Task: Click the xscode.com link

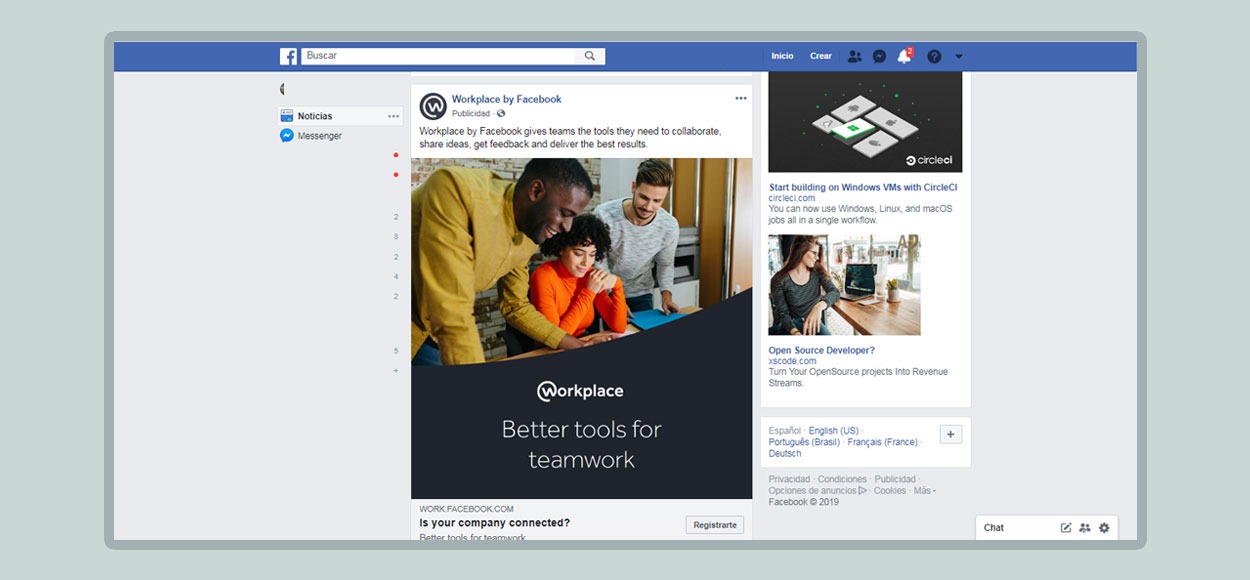Action: click(x=792, y=361)
